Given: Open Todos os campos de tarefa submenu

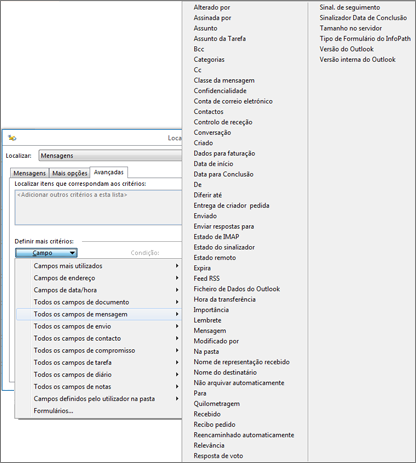Looking at the screenshot, I should pos(99,362).
